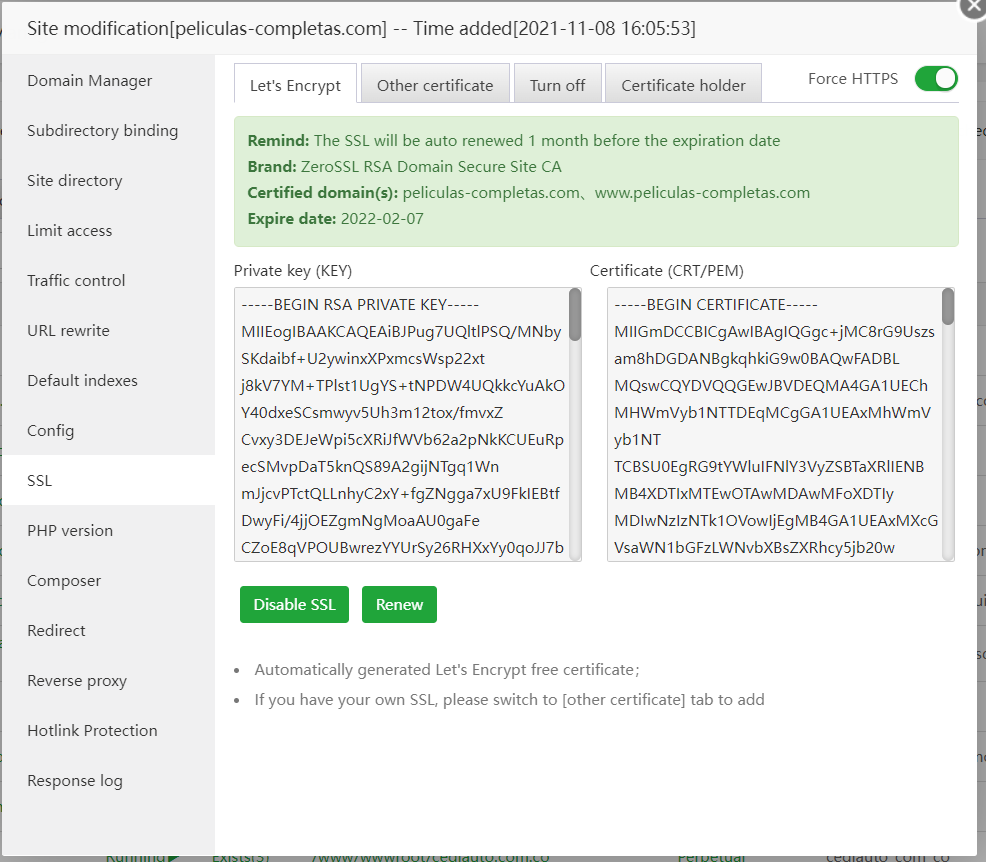Click the BEGIN CERTIFICATE line
The height and width of the screenshot is (862, 986).
(x=716, y=305)
